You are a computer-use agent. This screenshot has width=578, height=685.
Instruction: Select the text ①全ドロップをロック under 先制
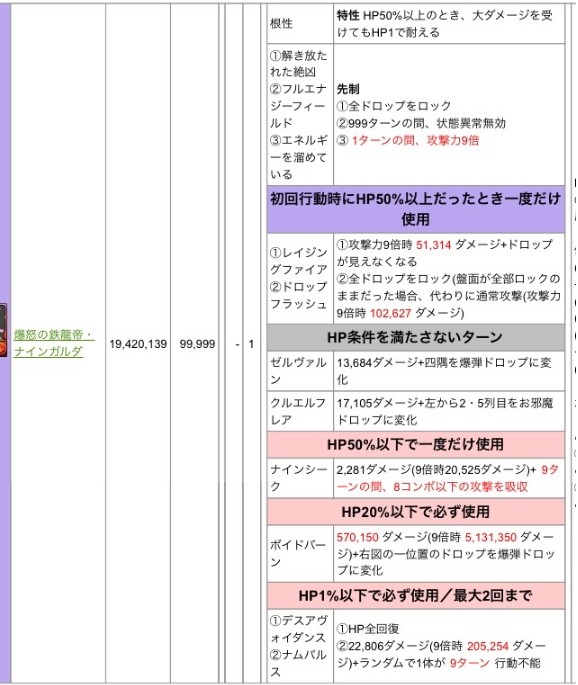394,106
